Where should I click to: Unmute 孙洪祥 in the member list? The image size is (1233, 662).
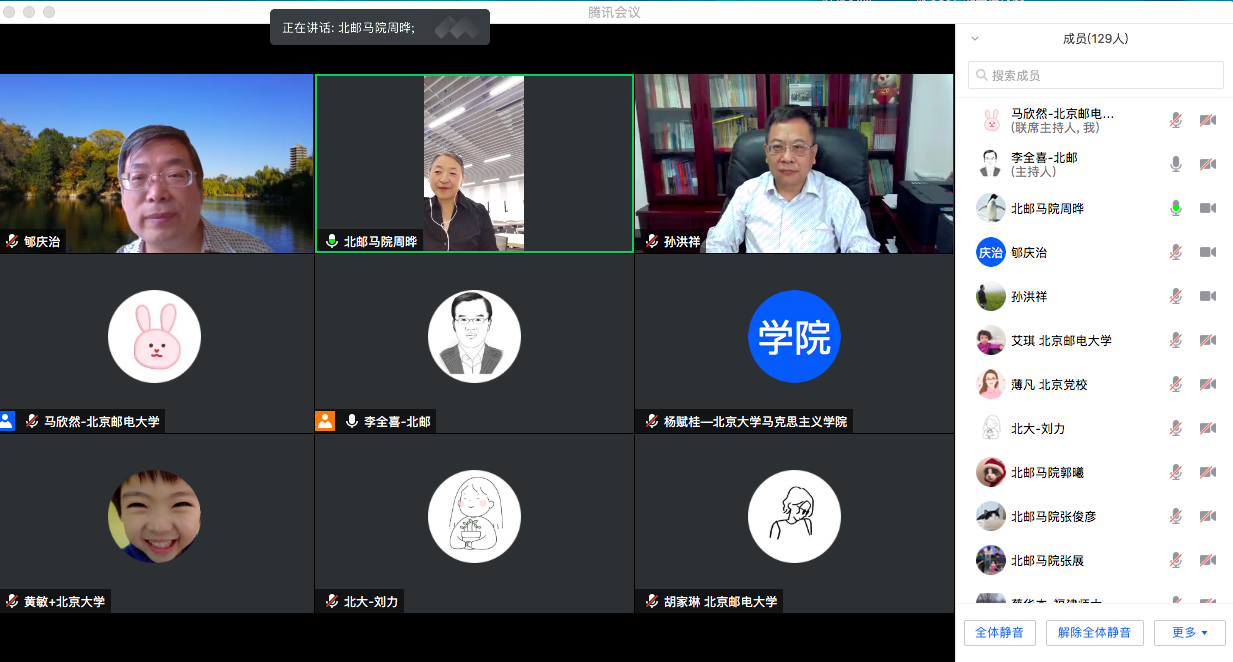tap(1176, 296)
